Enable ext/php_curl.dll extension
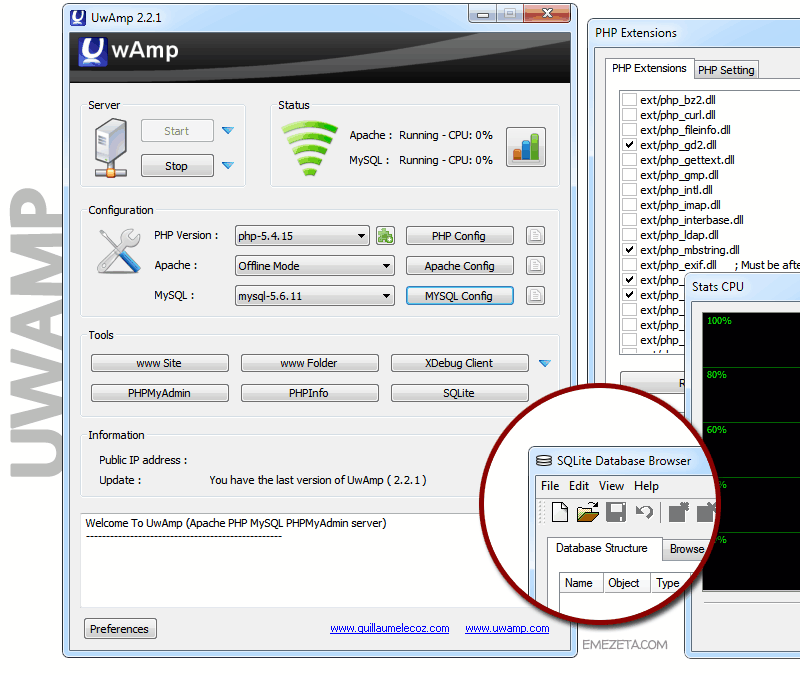This screenshot has height=675, width=800. 630,114
